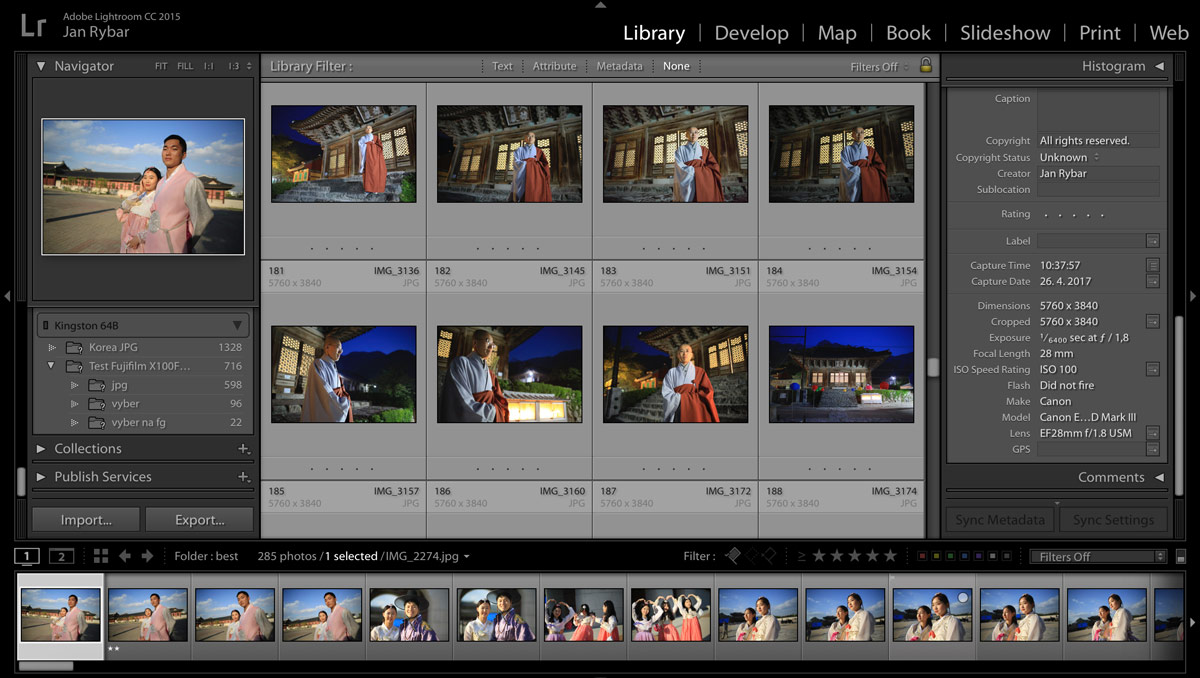Go forward with the right arrow icon
This screenshot has width=1200, height=678.
pos(147,556)
